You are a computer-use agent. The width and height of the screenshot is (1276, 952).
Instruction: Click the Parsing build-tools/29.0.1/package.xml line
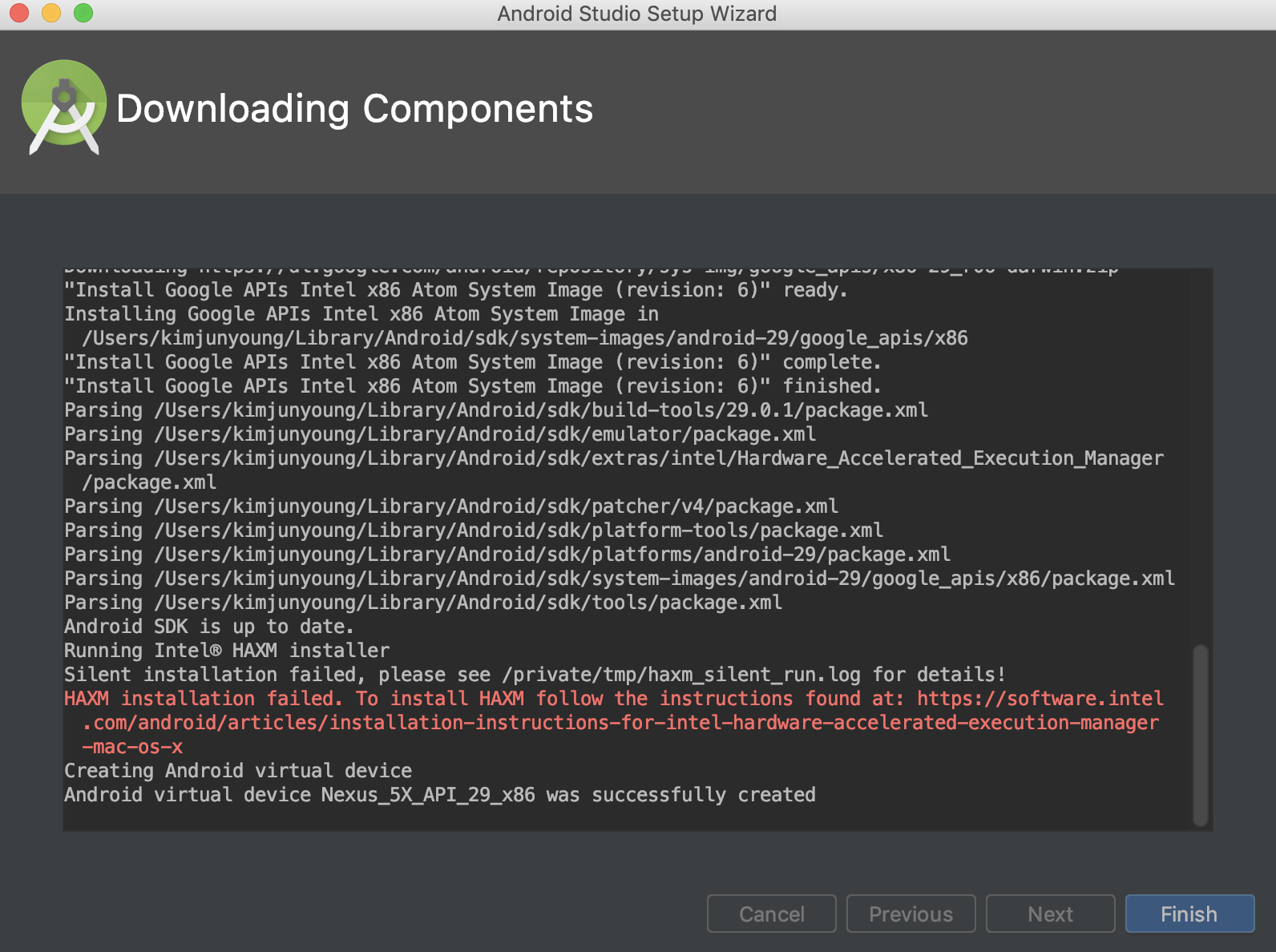pos(496,410)
